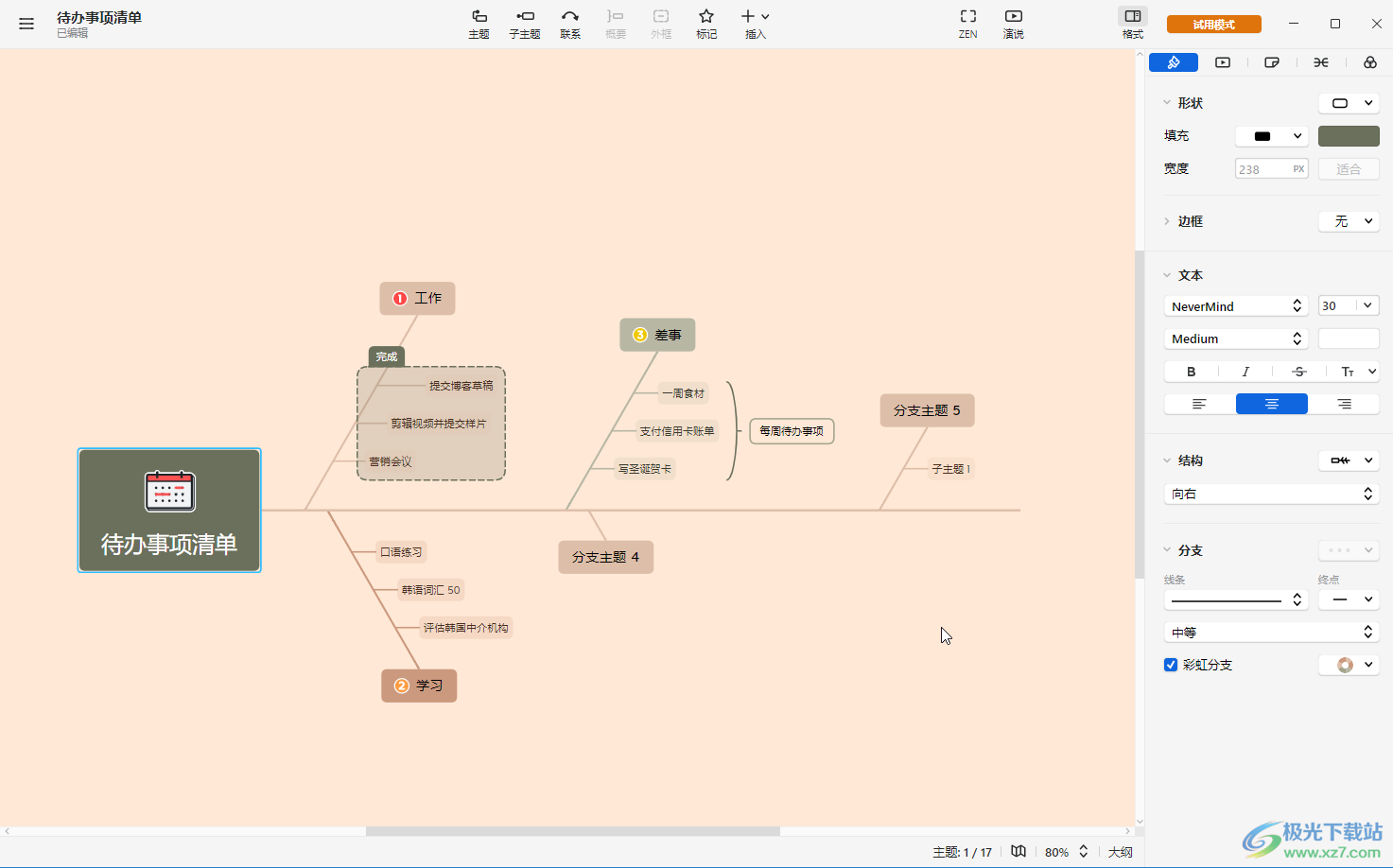Click the horizontal canvas scrollbar
Viewport: 1393px width, 868px height.
tap(573, 831)
